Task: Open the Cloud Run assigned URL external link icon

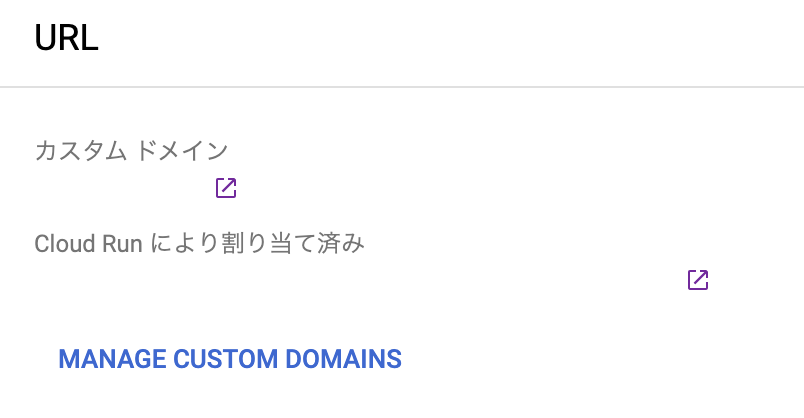Action: (698, 280)
